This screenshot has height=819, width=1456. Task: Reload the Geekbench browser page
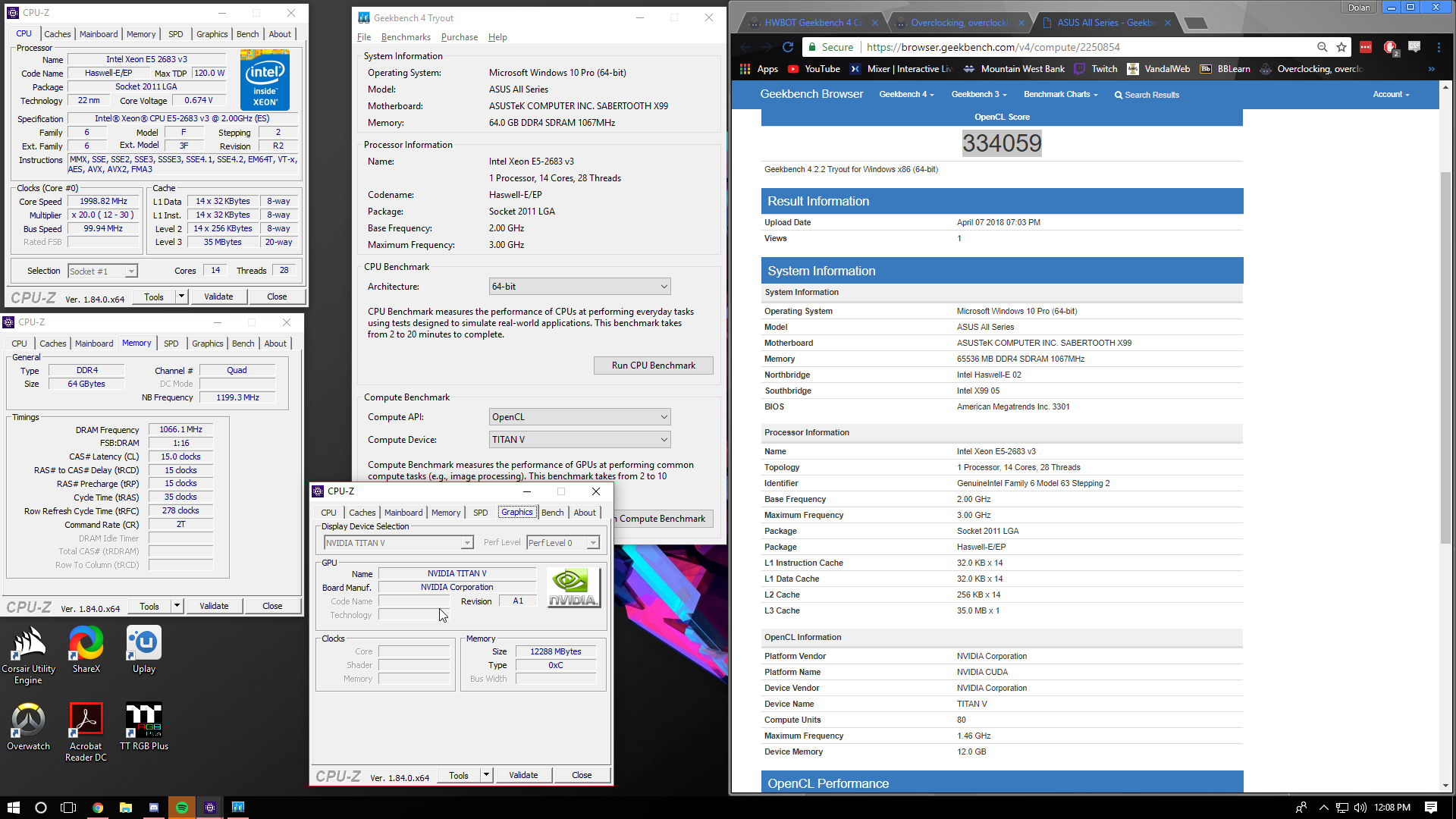pyautogui.click(x=788, y=47)
